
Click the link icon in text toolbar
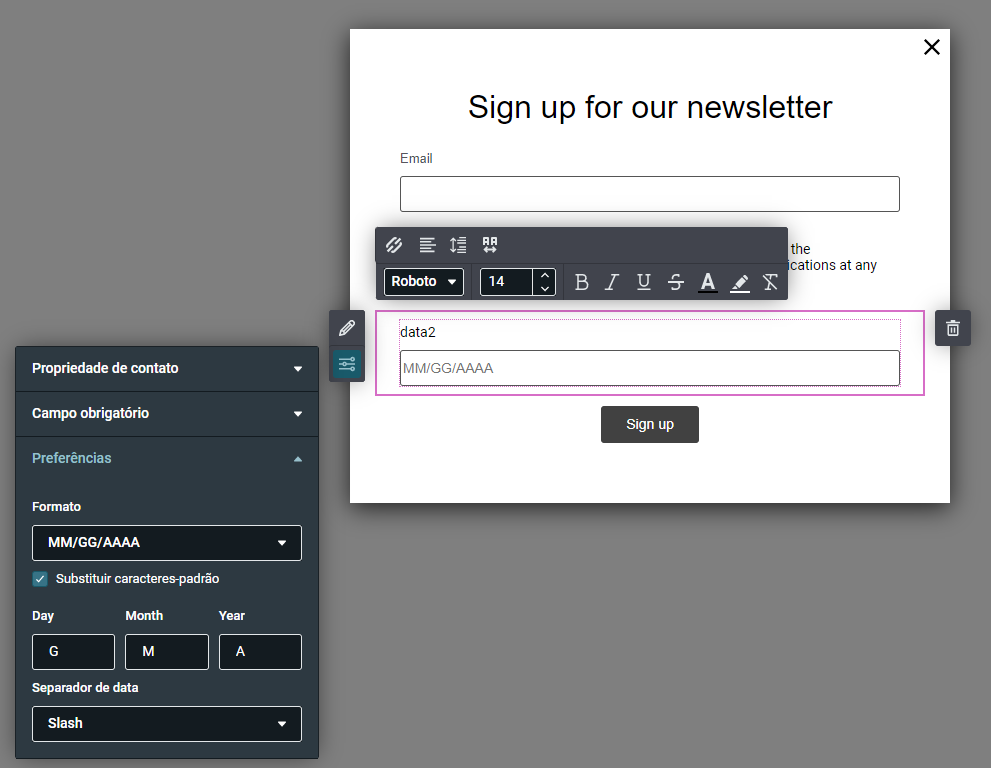[394, 245]
